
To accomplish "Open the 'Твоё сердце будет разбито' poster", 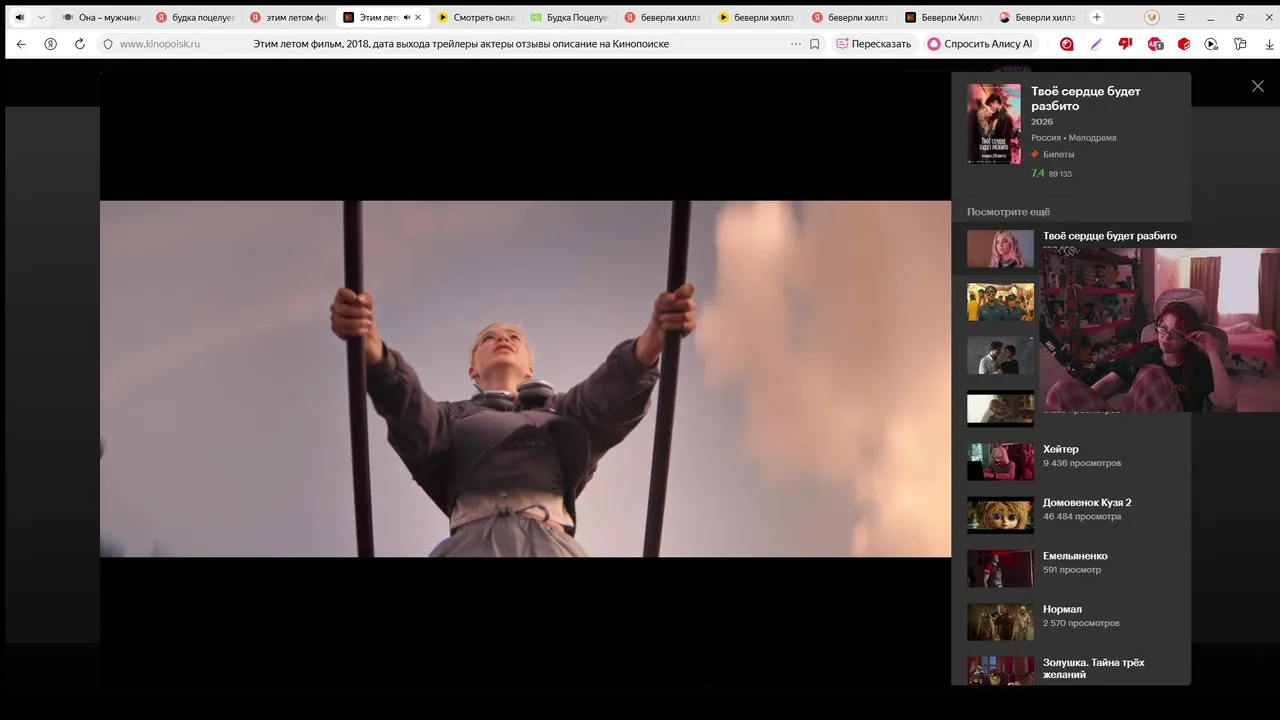I will (x=994, y=123).
